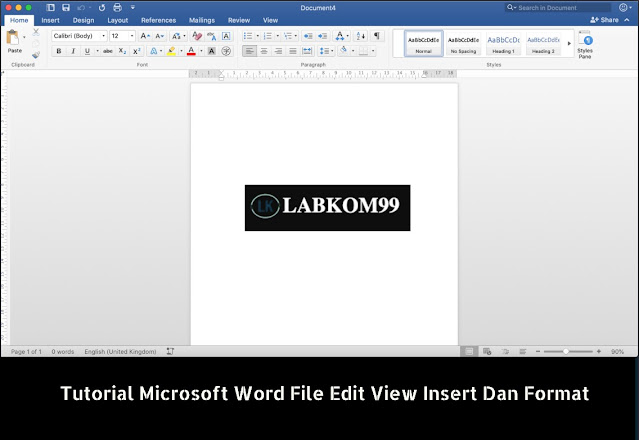Click the Paste clipboard icon
This screenshot has height=440, width=639.
(x=13, y=37)
